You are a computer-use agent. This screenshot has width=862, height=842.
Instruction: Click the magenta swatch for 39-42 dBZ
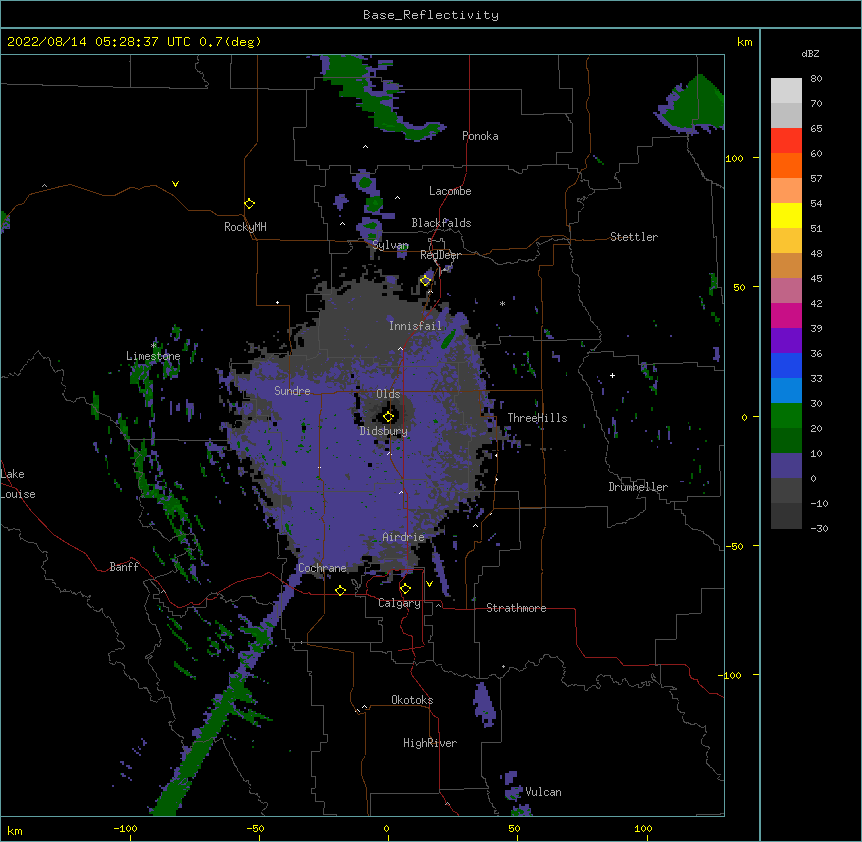[786, 315]
